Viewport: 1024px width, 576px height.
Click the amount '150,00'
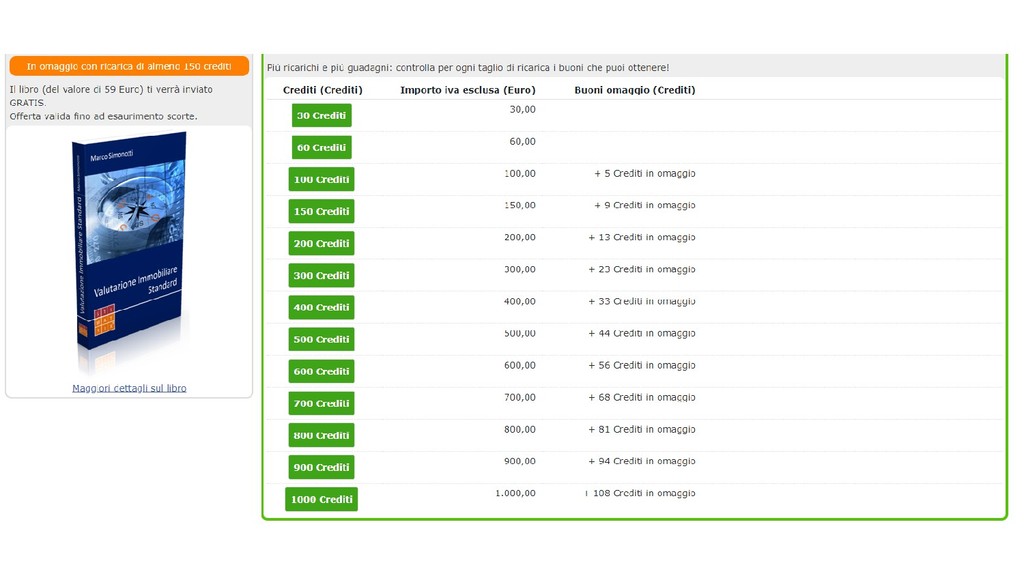[520, 205]
